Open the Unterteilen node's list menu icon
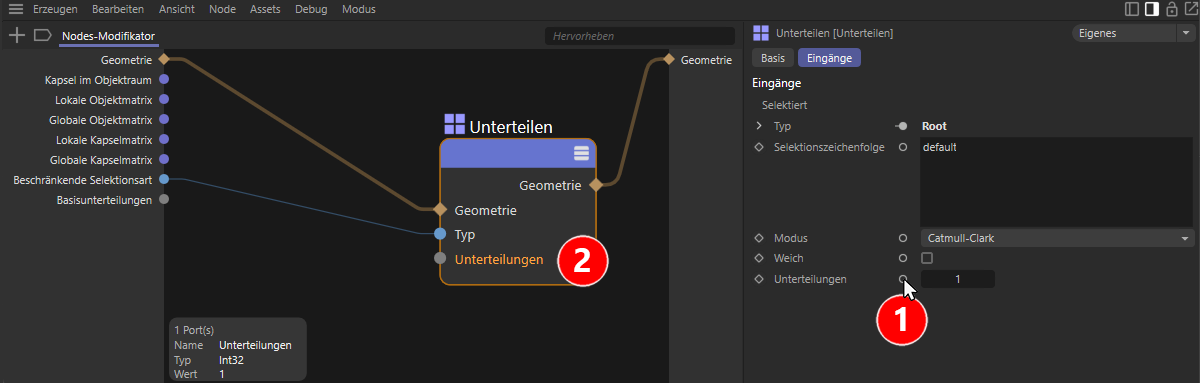Screen dimensions: 1200x383 [x=581, y=153]
